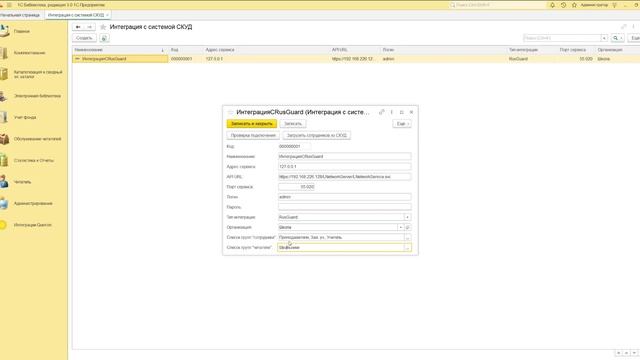Open the Администрирование section

click(33, 203)
